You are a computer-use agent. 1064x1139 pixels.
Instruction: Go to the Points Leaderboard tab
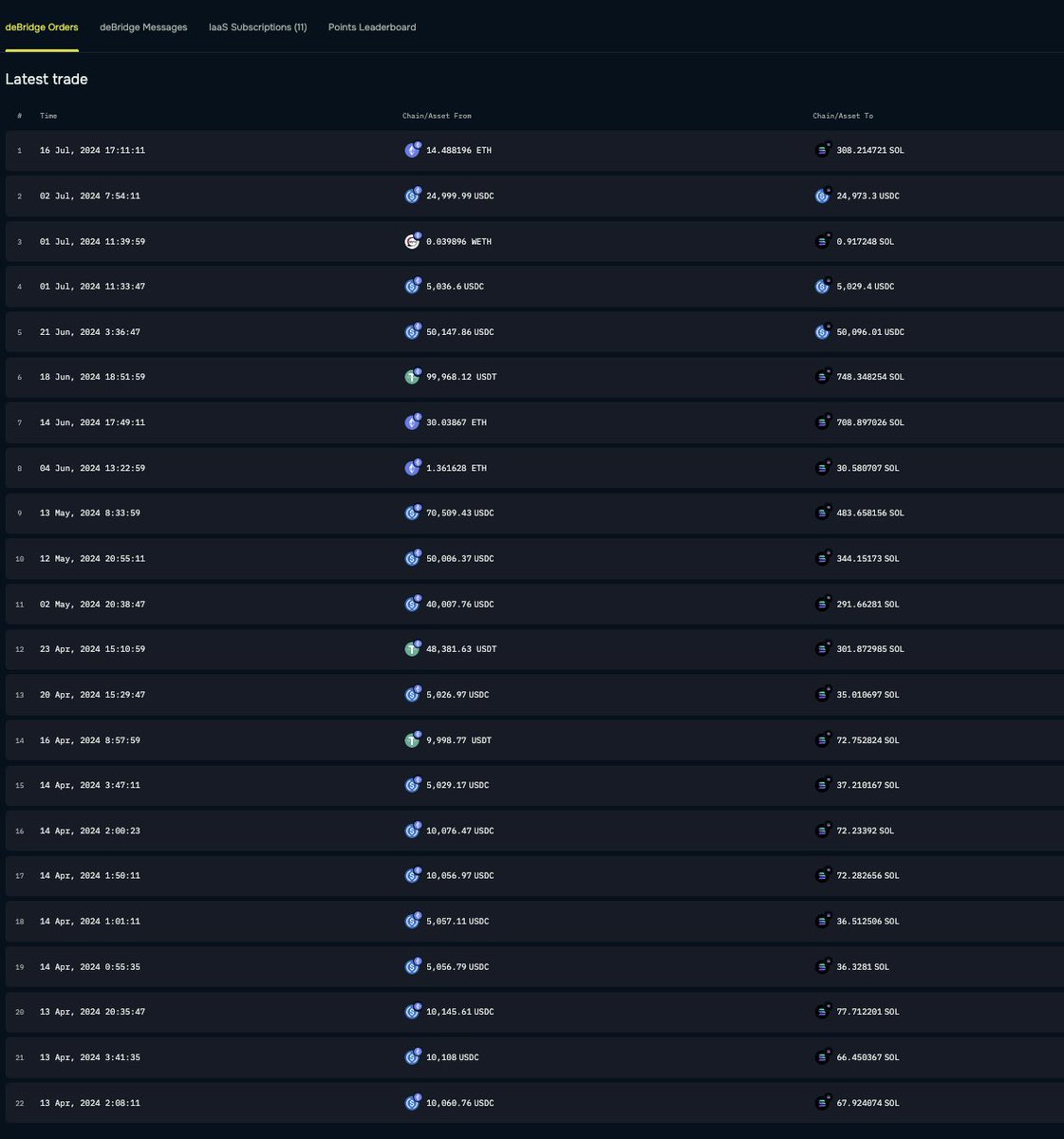371,27
